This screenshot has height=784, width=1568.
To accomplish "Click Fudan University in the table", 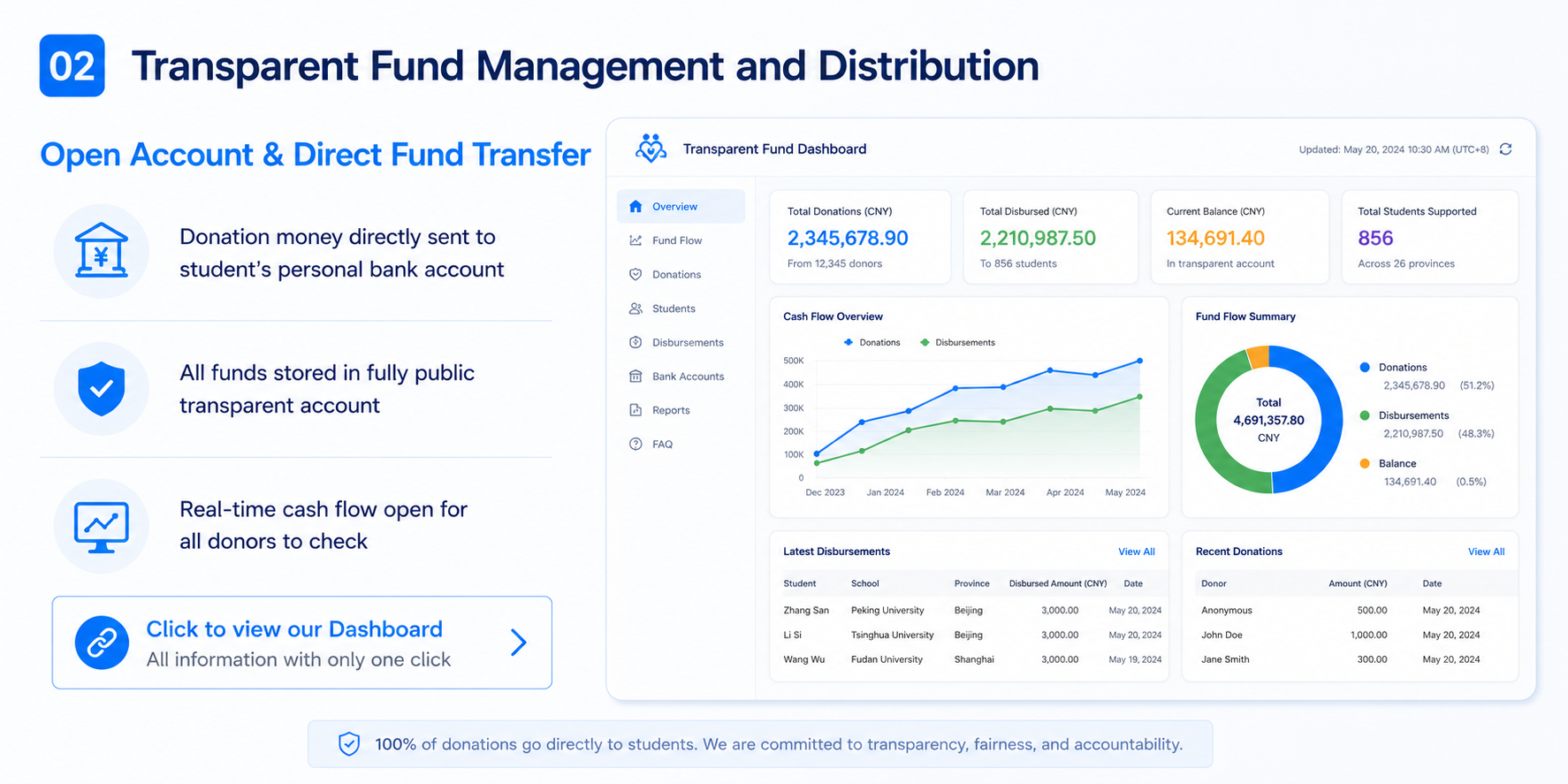I will tap(887, 659).
